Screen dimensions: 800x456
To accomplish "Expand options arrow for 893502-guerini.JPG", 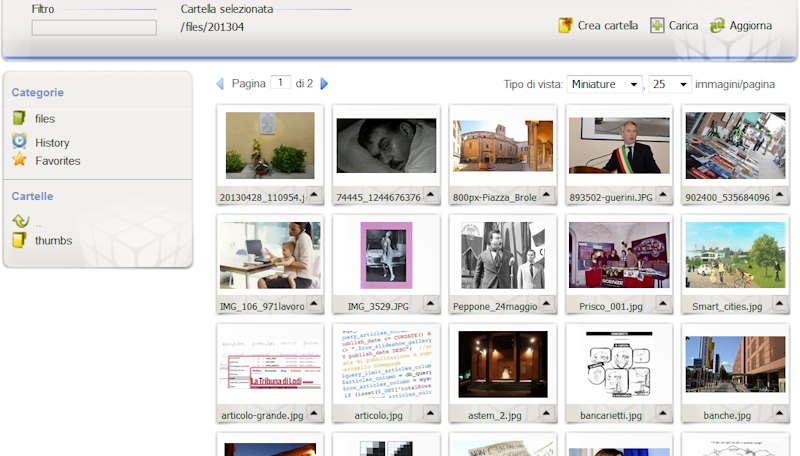I will 663,195.
